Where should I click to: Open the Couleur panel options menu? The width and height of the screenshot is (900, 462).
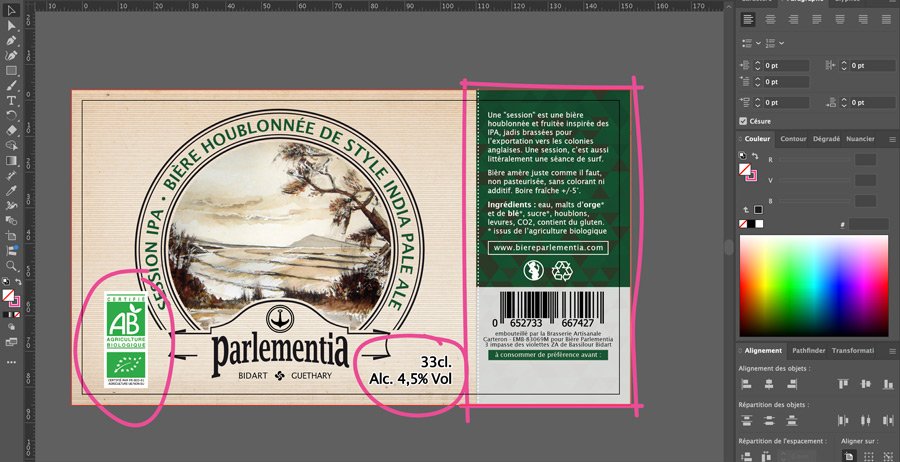892,139
